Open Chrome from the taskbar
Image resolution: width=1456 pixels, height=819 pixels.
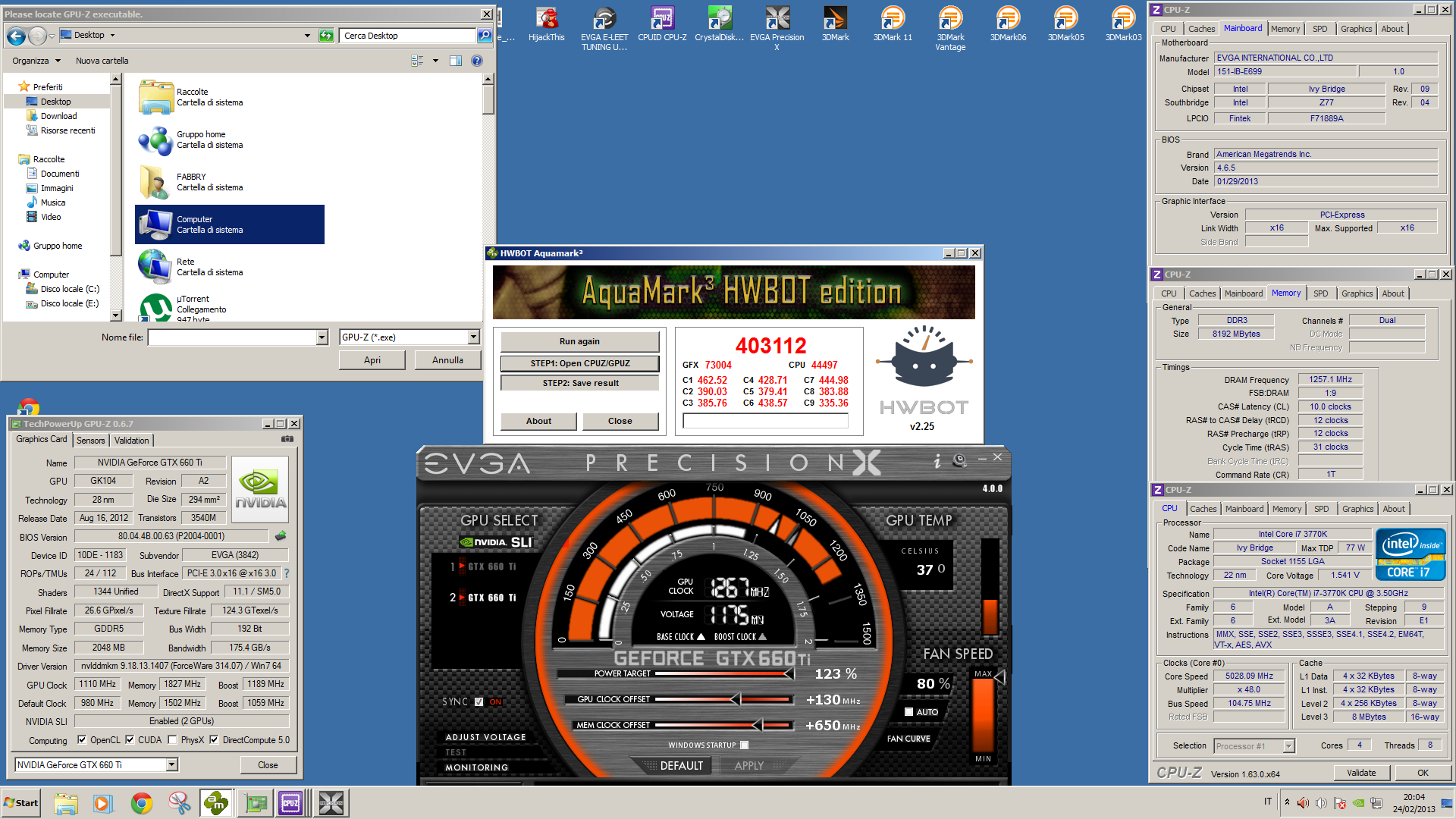point(141,803)
